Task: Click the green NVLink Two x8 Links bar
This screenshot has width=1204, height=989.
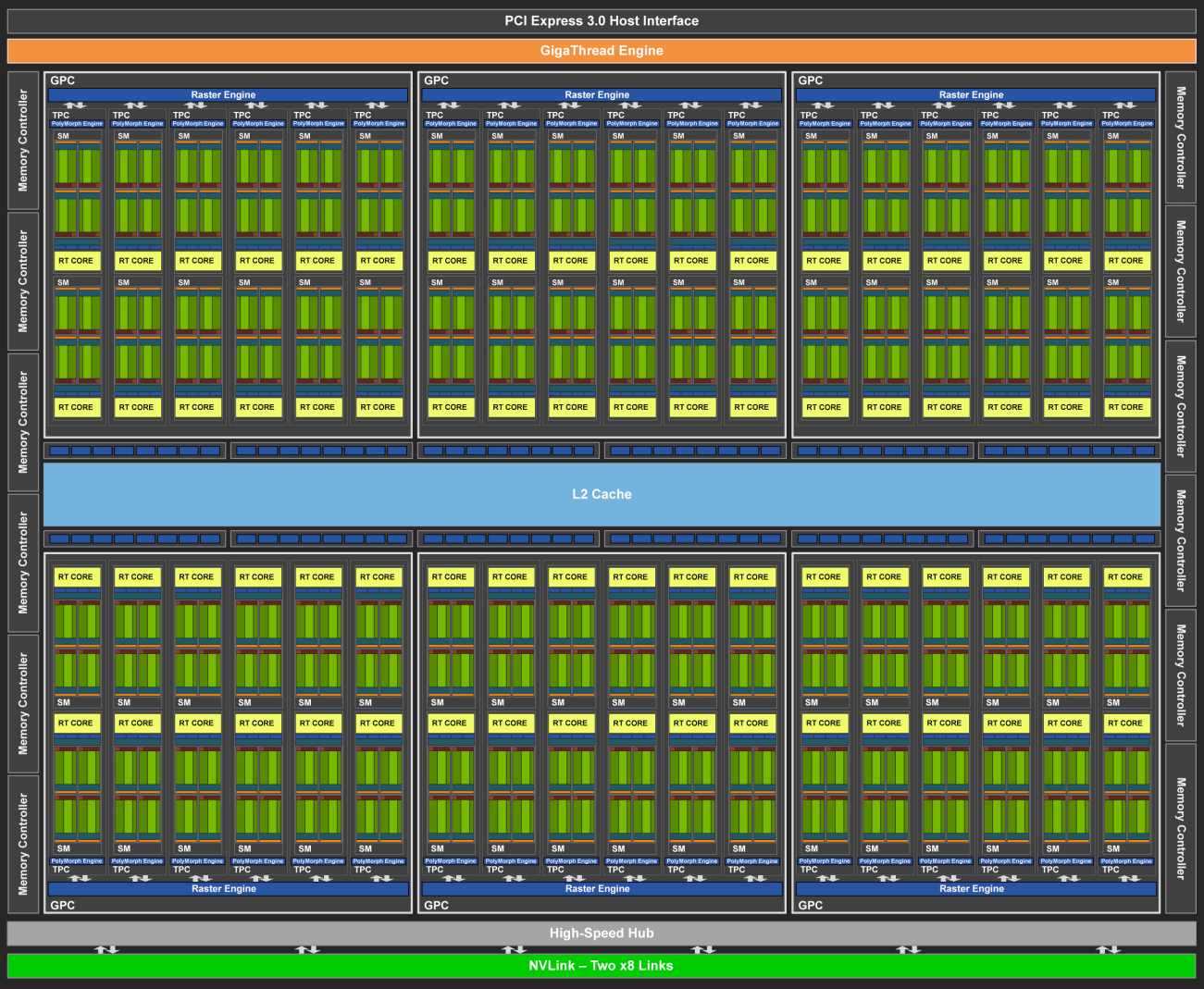Action: pos(602,965)
